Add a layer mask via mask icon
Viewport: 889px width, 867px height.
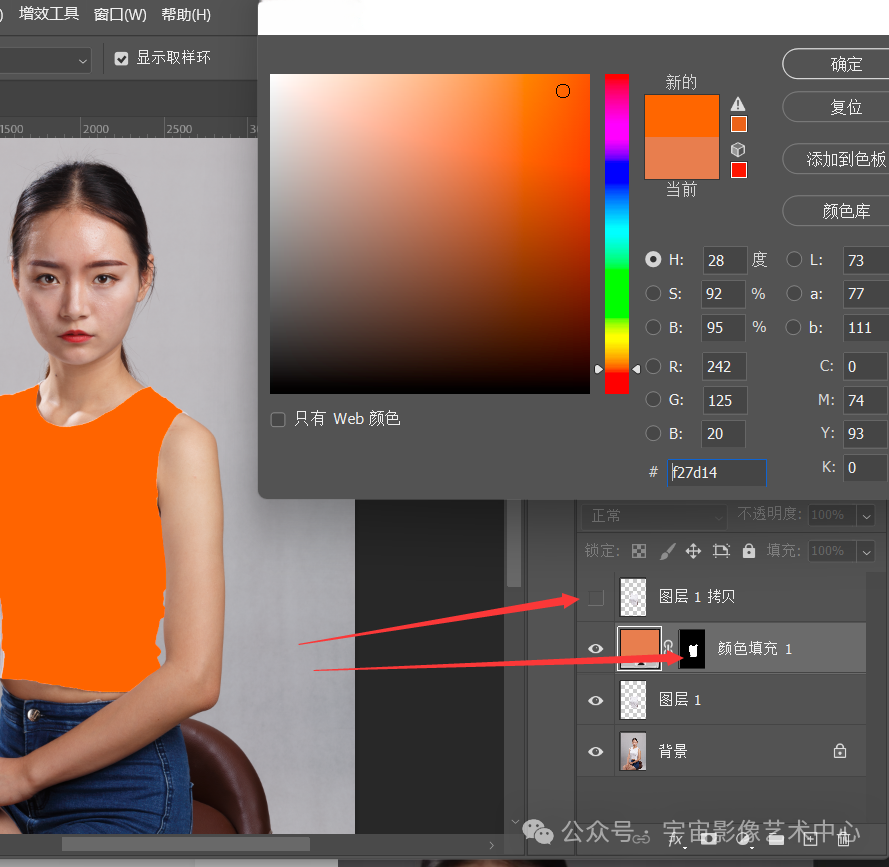click(709, 838)
